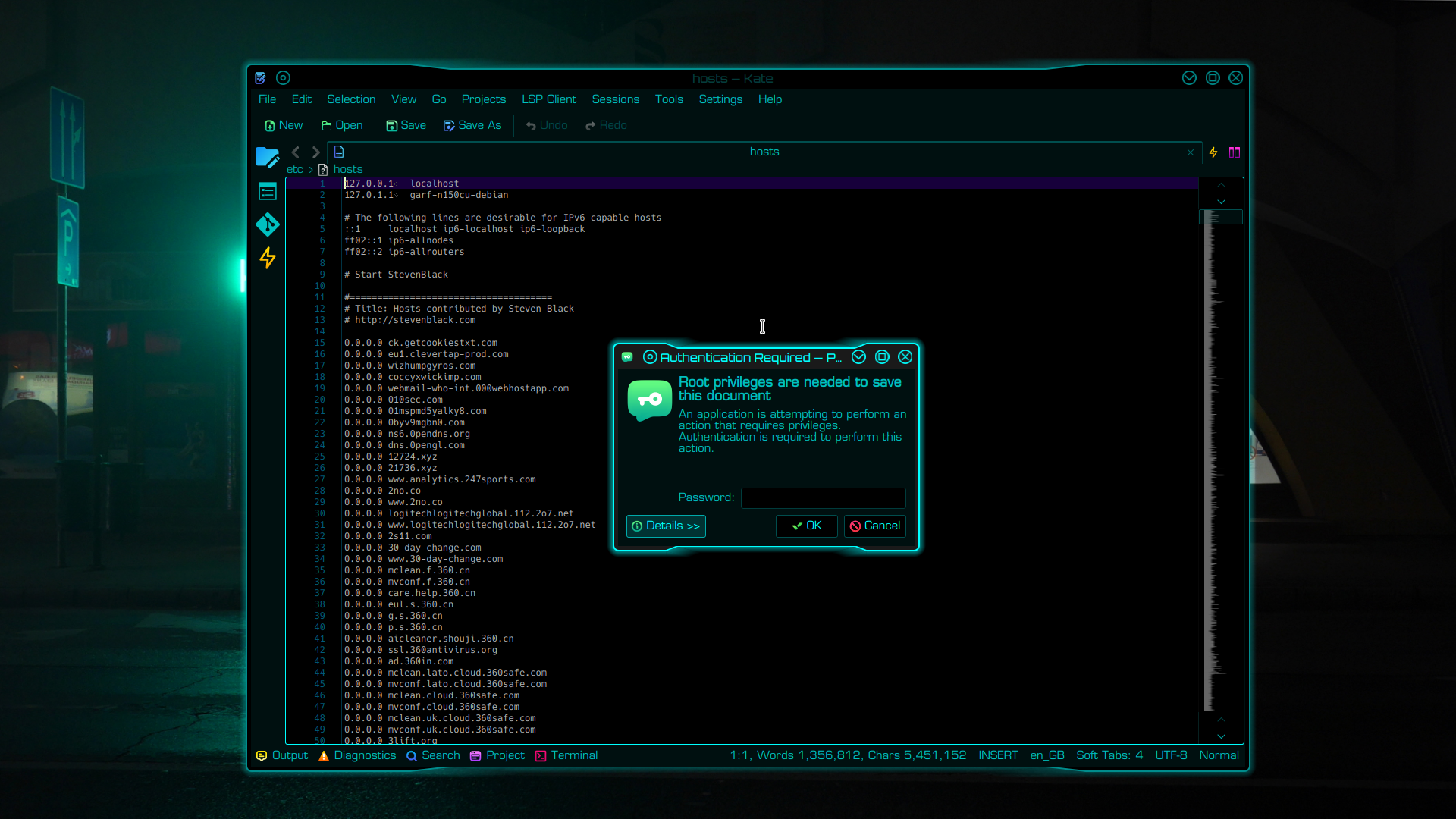Toggle the Diagnostics panel
Screen dimensions: 1456x819
(x=357, y=755)
